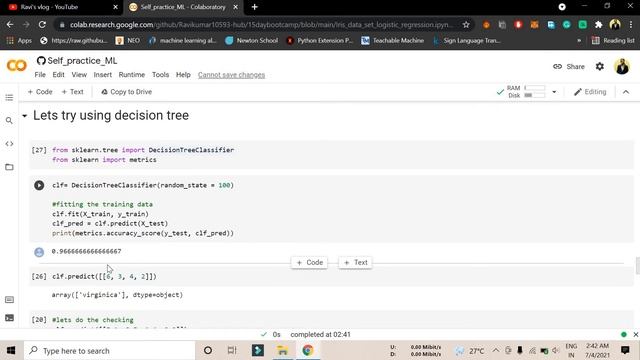Add a code cell from the top toolbar

(x=40, y=92)
